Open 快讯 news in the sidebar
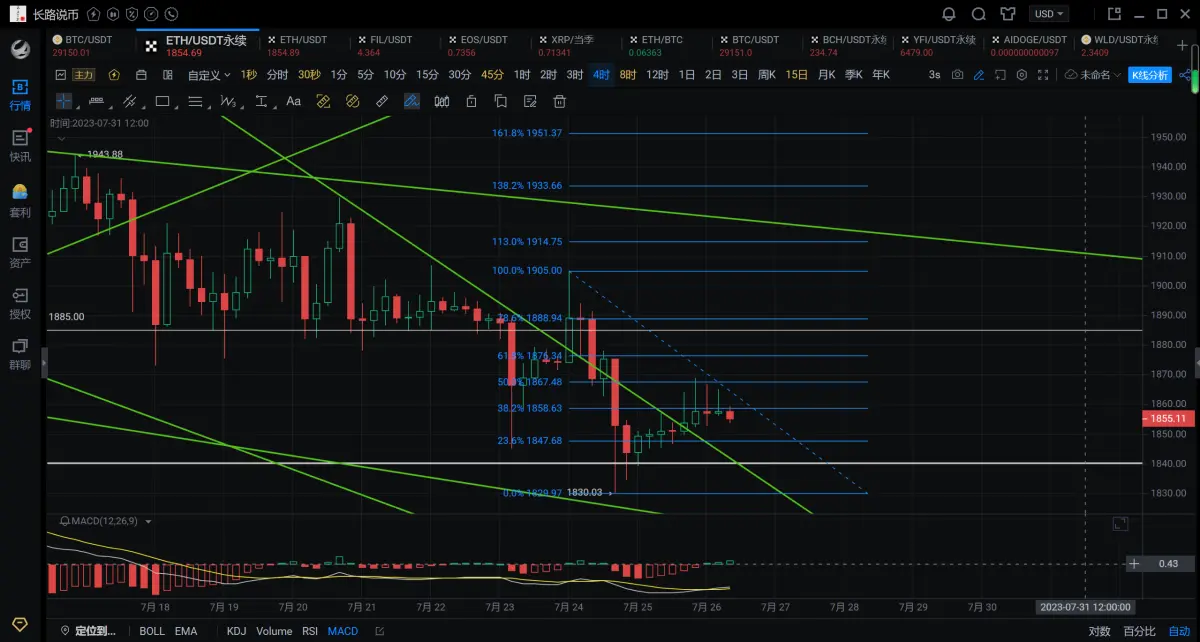 click(x=20, y=145)
